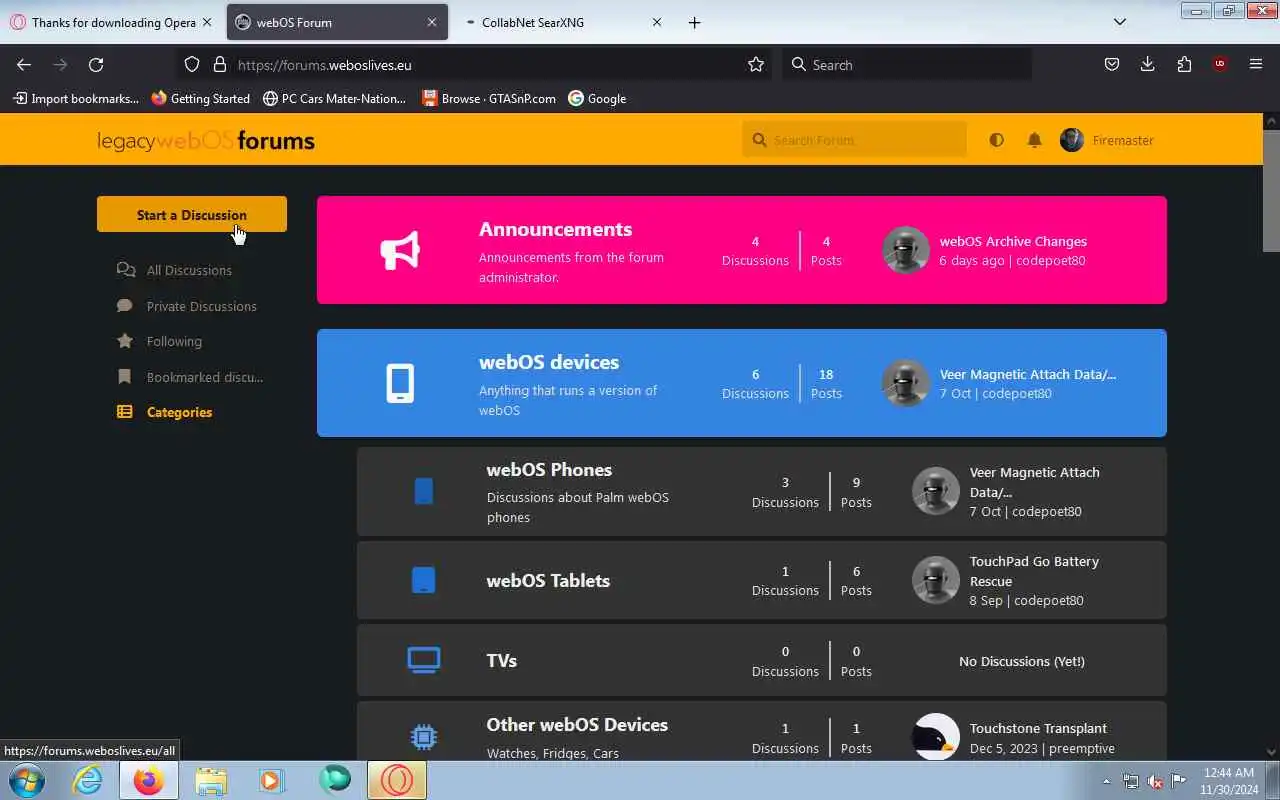Click the browser Search box

pos(907,64)
